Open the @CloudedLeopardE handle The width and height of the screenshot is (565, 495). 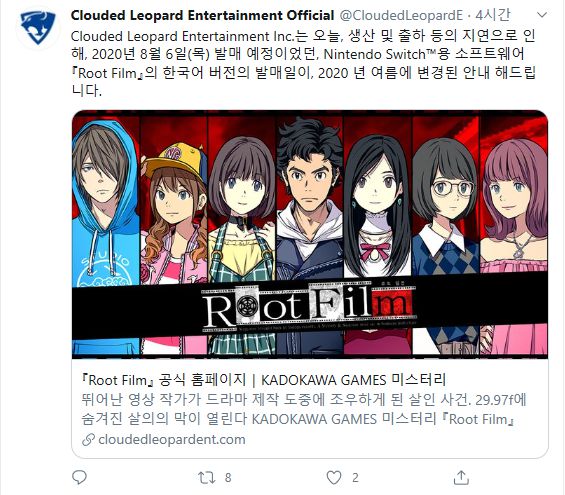tap(401, 15)
